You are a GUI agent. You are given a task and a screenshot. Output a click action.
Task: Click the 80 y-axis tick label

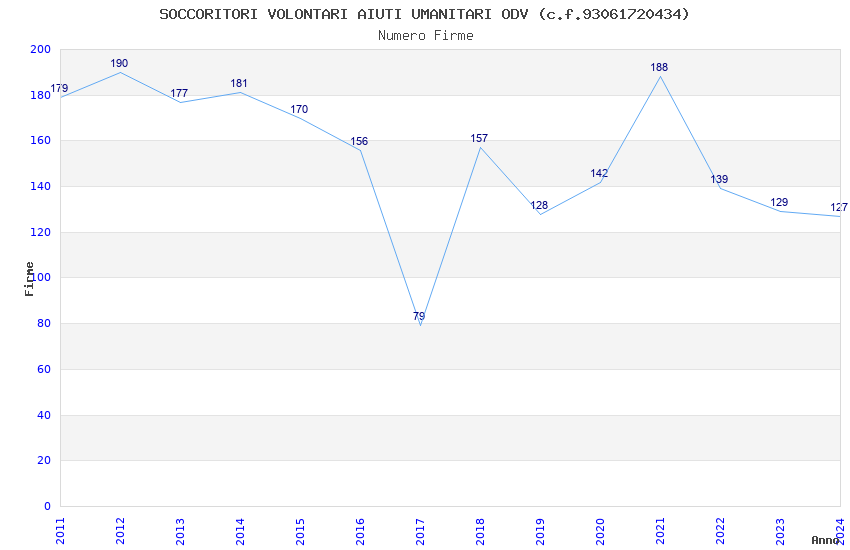click(44, 323)
